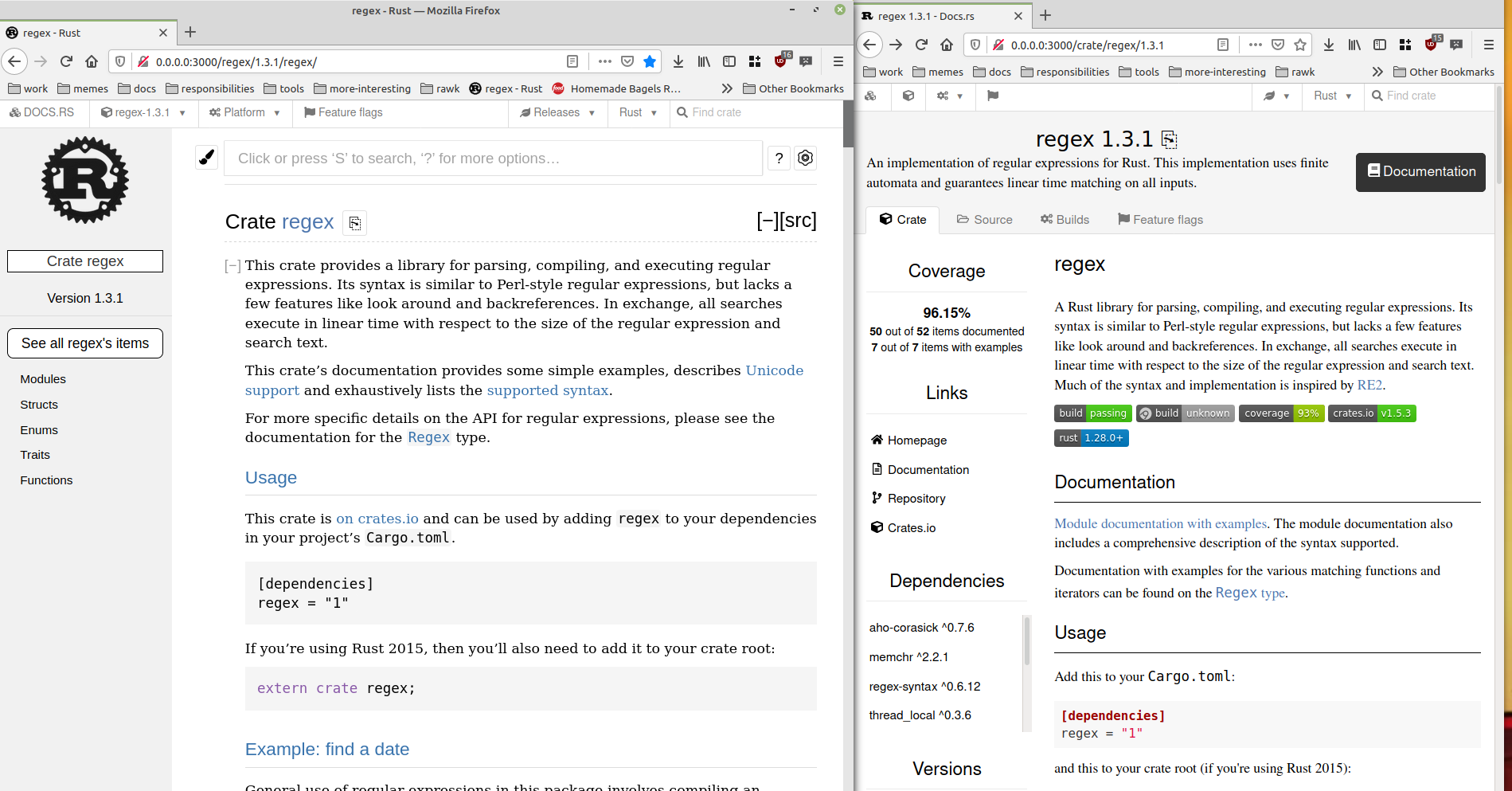Open sidebar toggle icon in right window

click(x=1380, y=45)
